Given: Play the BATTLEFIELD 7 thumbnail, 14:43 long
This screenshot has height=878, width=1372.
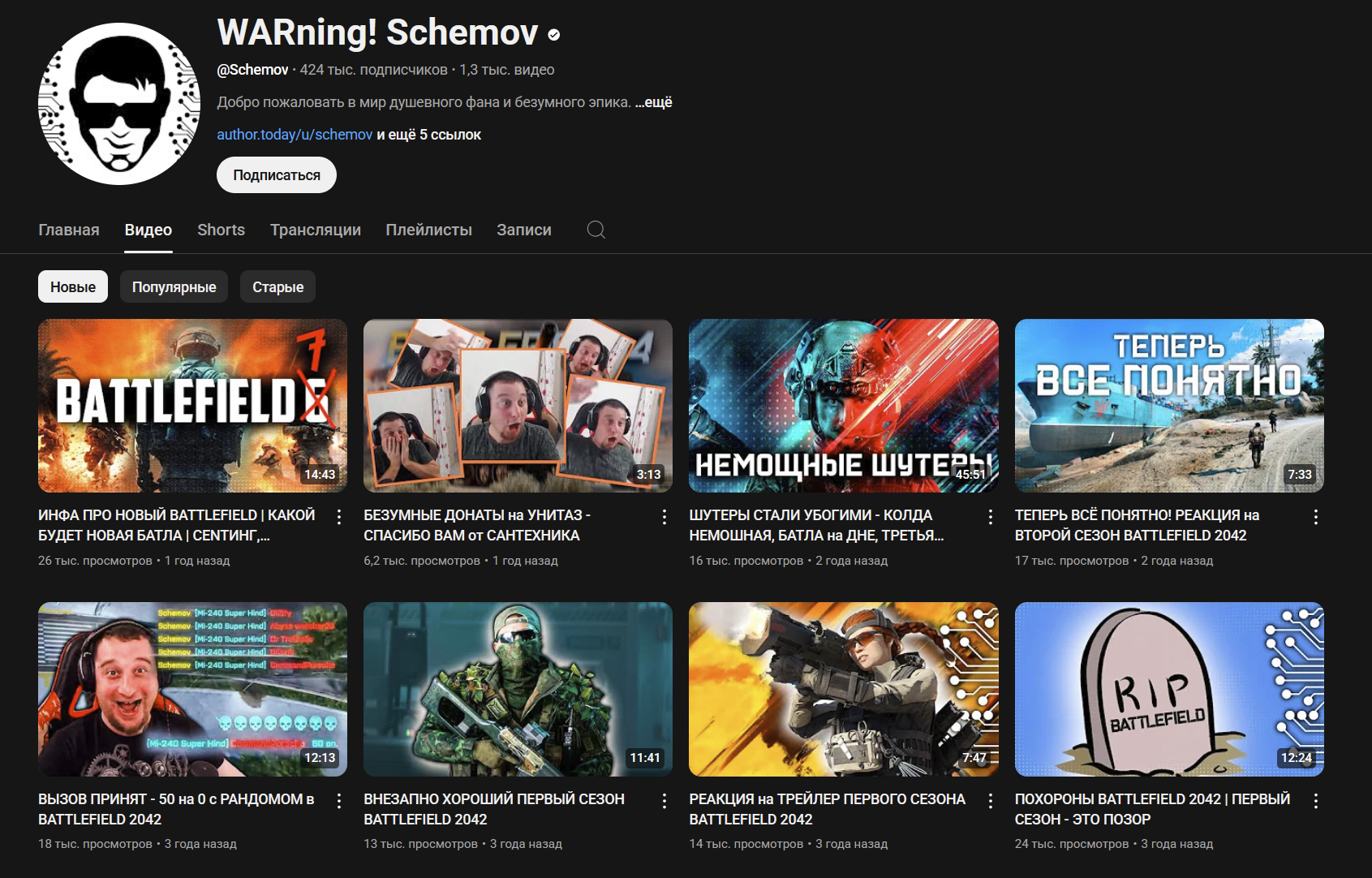Looking at the screenshot, I should [x=192, y=406].
